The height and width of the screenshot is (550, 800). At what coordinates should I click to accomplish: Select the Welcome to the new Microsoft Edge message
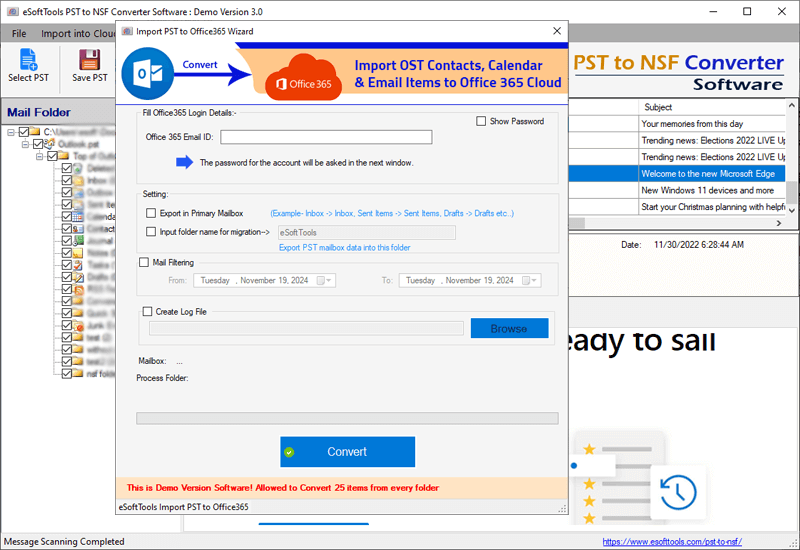(x=677, y=173)
